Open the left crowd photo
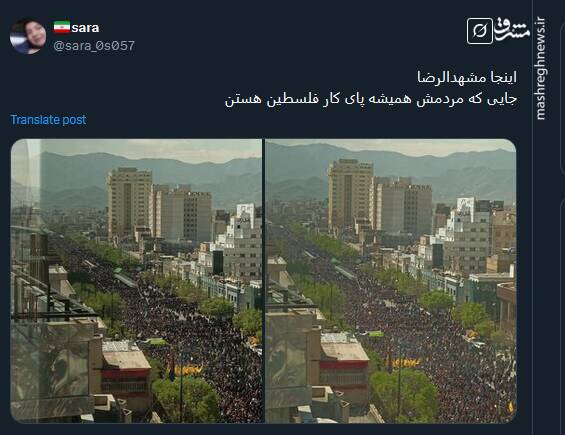 tap(137, 281)
